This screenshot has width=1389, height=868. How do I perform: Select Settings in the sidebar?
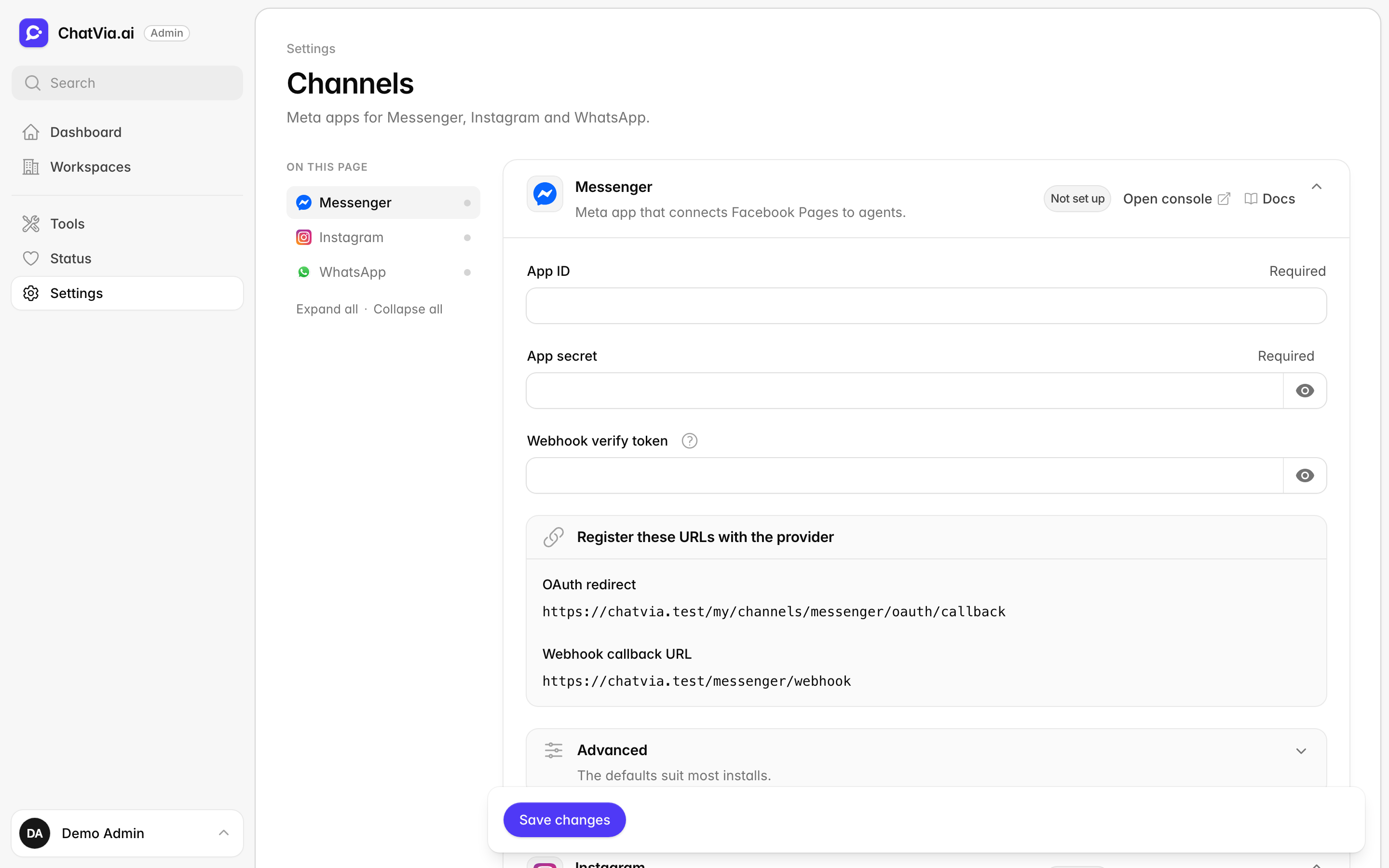click(x=127, y=293)
